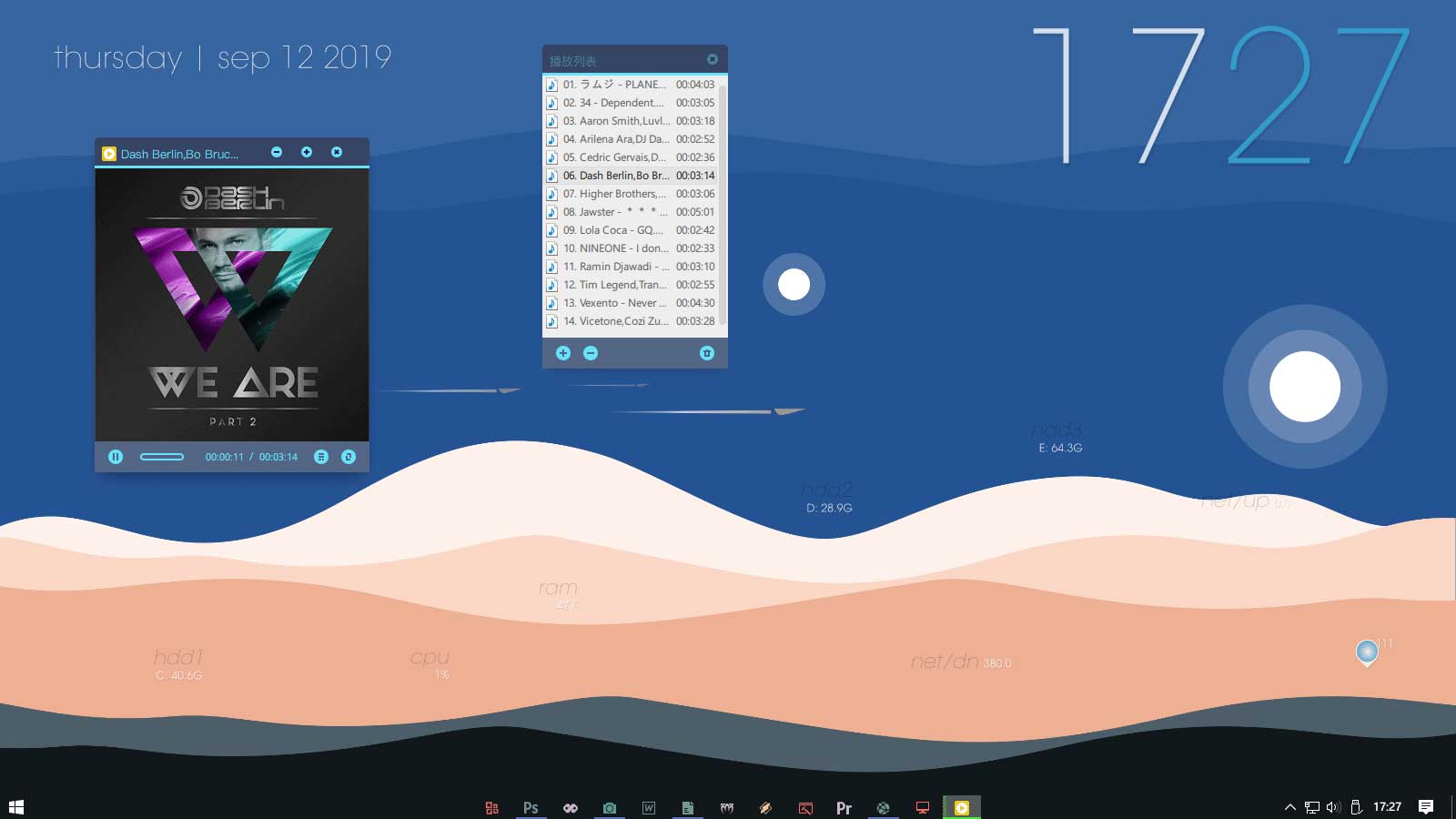This screenshot has height=819, width=1456.
Task: Click the music player seek bar
Action: [162, 457]
